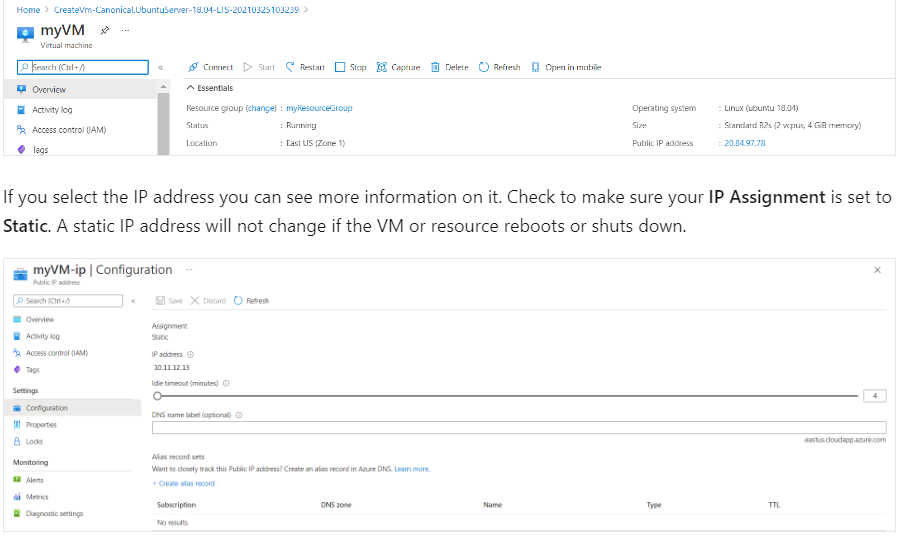Image resolution: width=903 pixels, height=543 pixels.
Task: Click the Stop toolbar button
Action: pos(351,67)
